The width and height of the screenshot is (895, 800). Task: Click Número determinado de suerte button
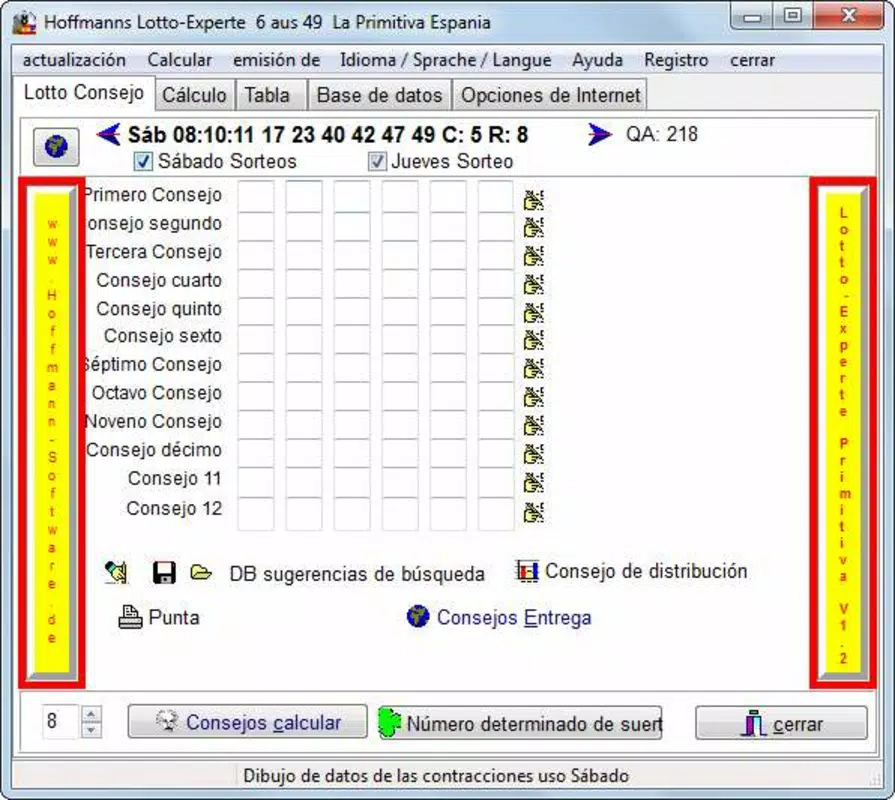click(x=520, y=722)
